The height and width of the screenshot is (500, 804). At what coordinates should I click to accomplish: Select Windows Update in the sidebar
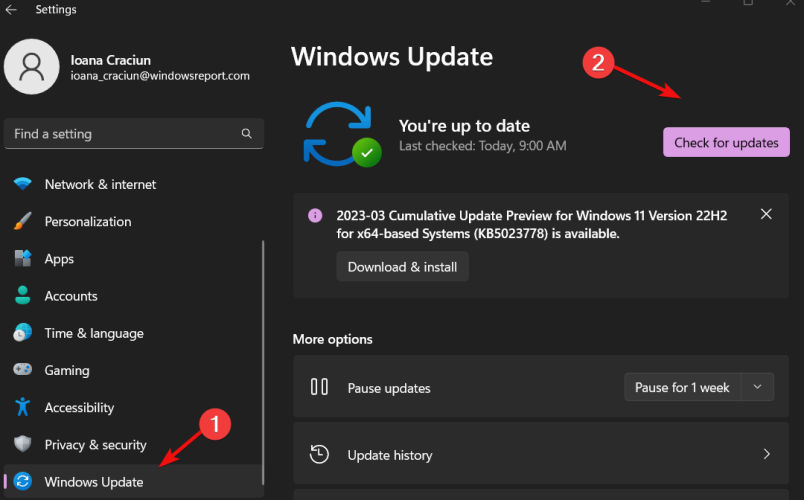click(133, 482)
